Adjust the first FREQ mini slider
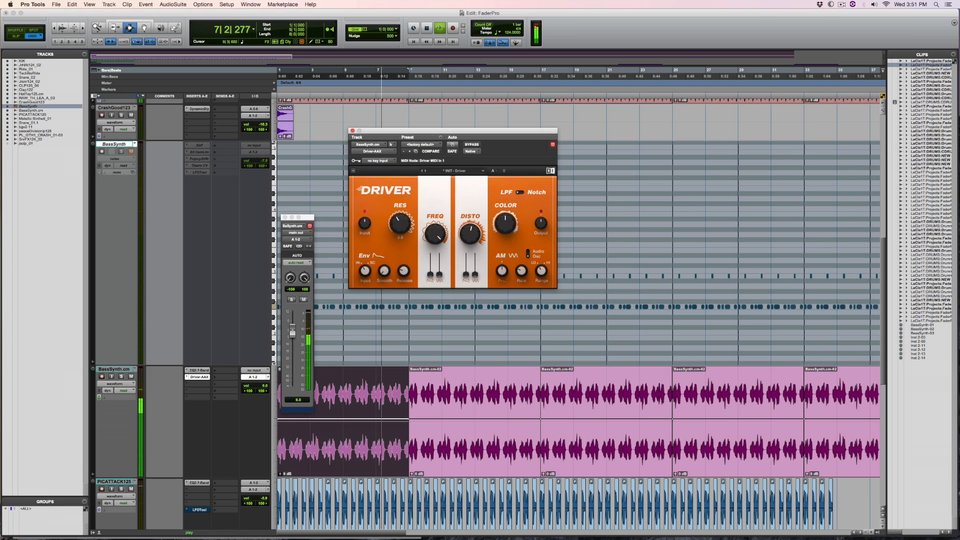Viewport: 960px width, 540px height. click(431, 272)
